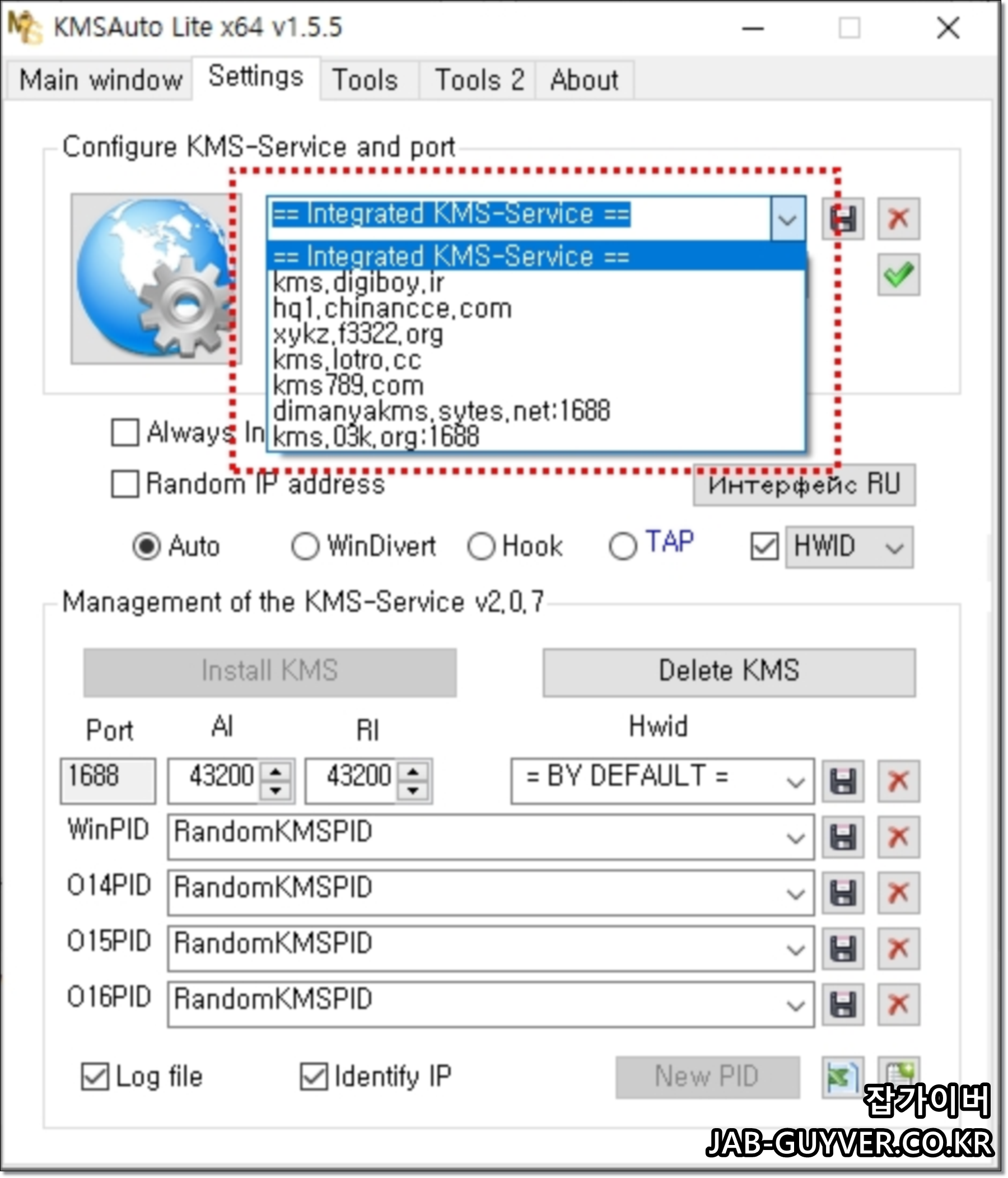The width and height of the screenshot is (1008, 1178).
Task: Enable Random IP address checkbox
Action: [125, 484]
